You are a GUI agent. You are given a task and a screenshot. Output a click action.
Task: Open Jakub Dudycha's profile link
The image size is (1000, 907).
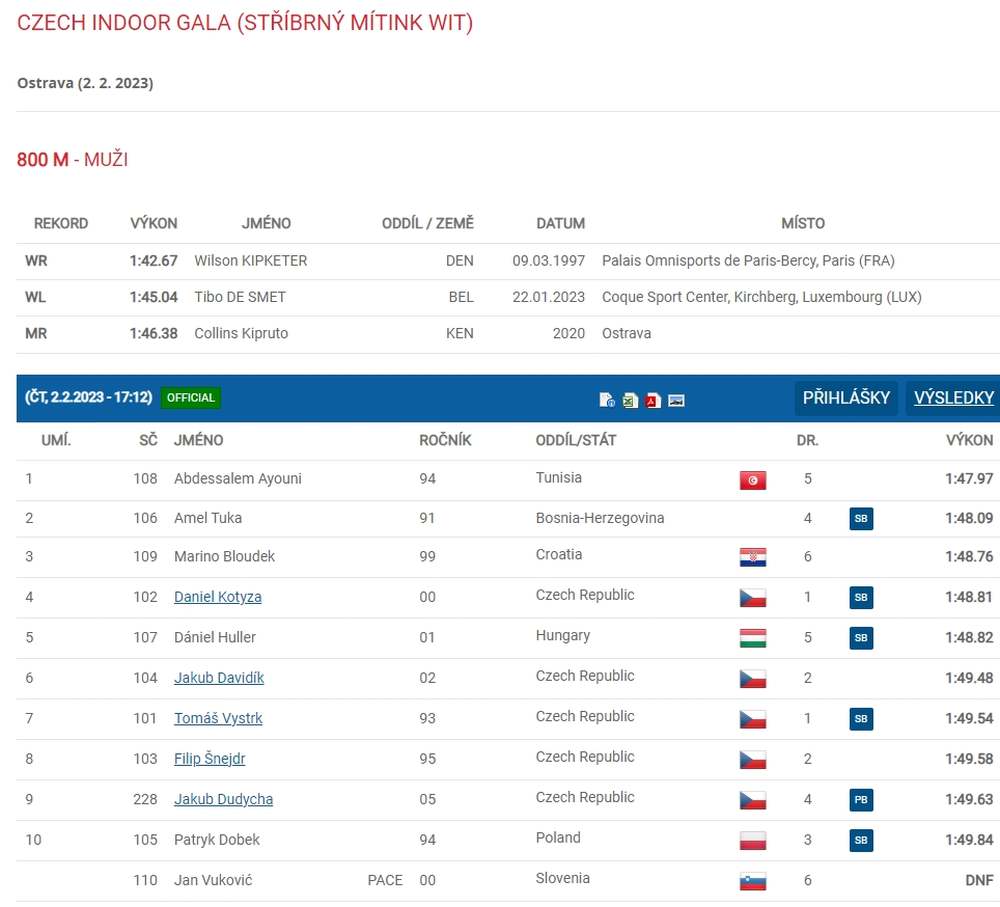(x=223, y=799)
